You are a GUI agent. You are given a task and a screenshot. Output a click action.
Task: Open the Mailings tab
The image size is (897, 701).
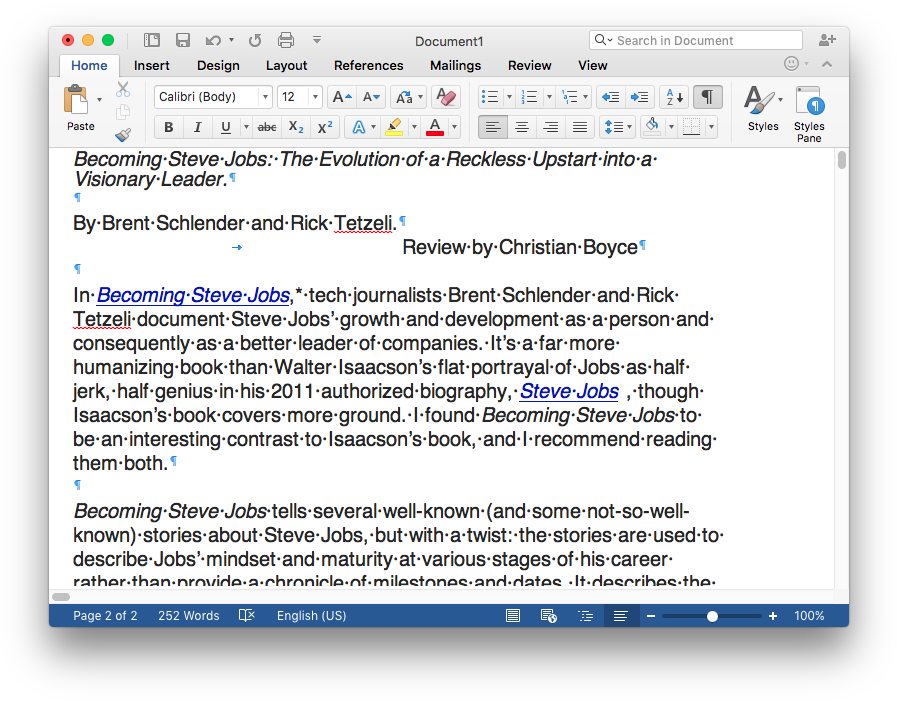pos(455,66)
